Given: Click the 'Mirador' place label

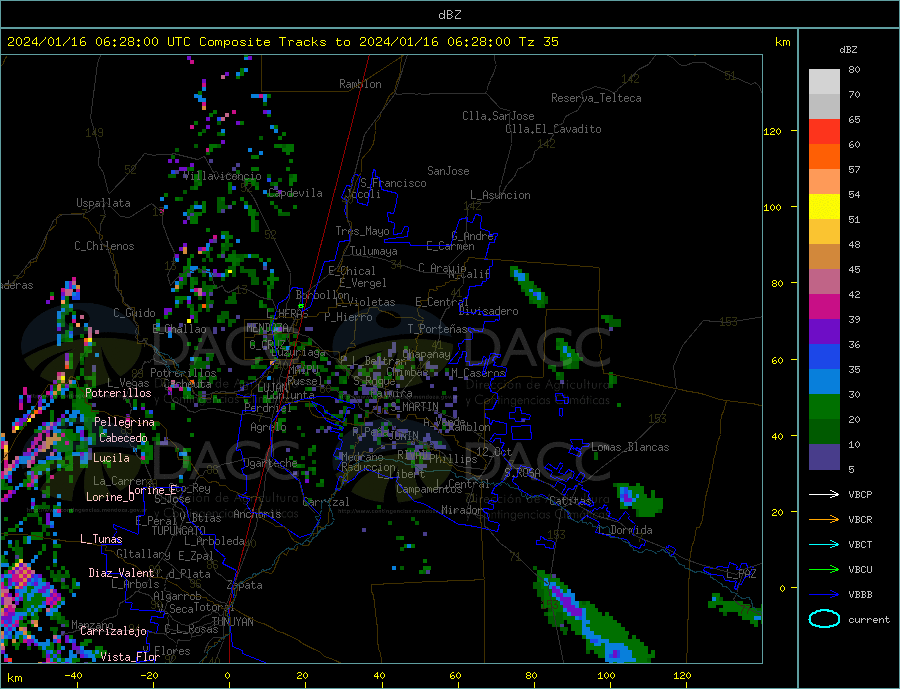Looking at the screenshot, I should (462, 509).
